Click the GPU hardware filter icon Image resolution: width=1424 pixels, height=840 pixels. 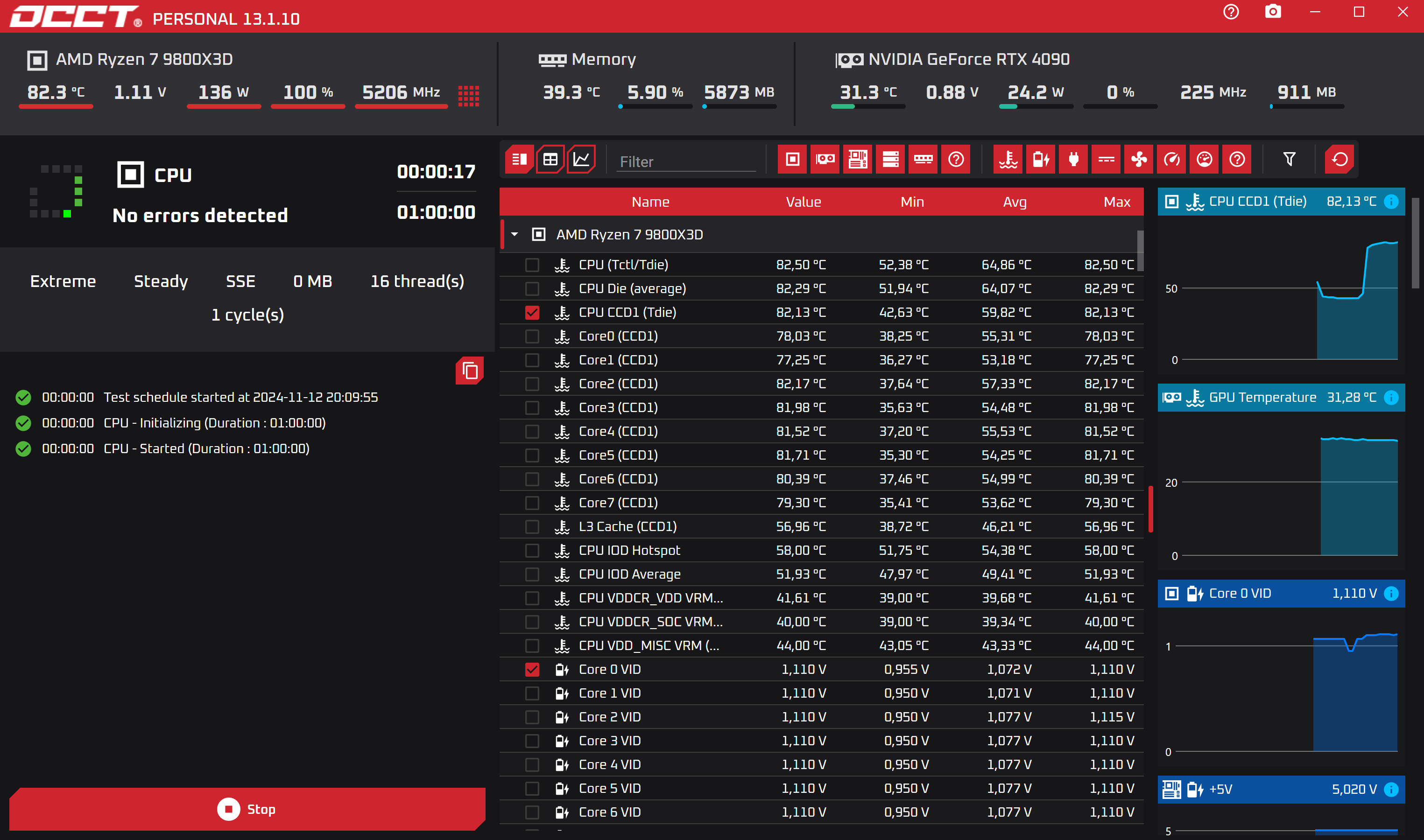pos(825,160)
